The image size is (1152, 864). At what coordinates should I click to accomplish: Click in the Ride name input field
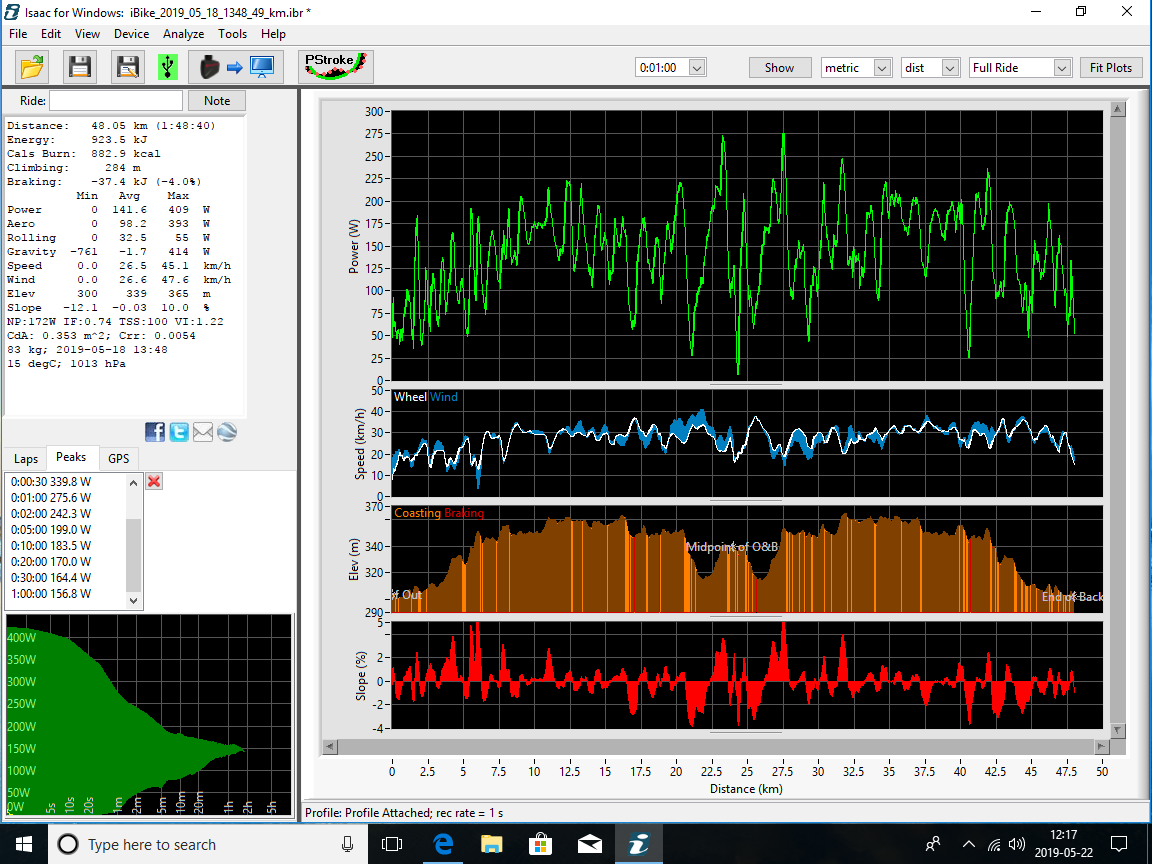116,101
